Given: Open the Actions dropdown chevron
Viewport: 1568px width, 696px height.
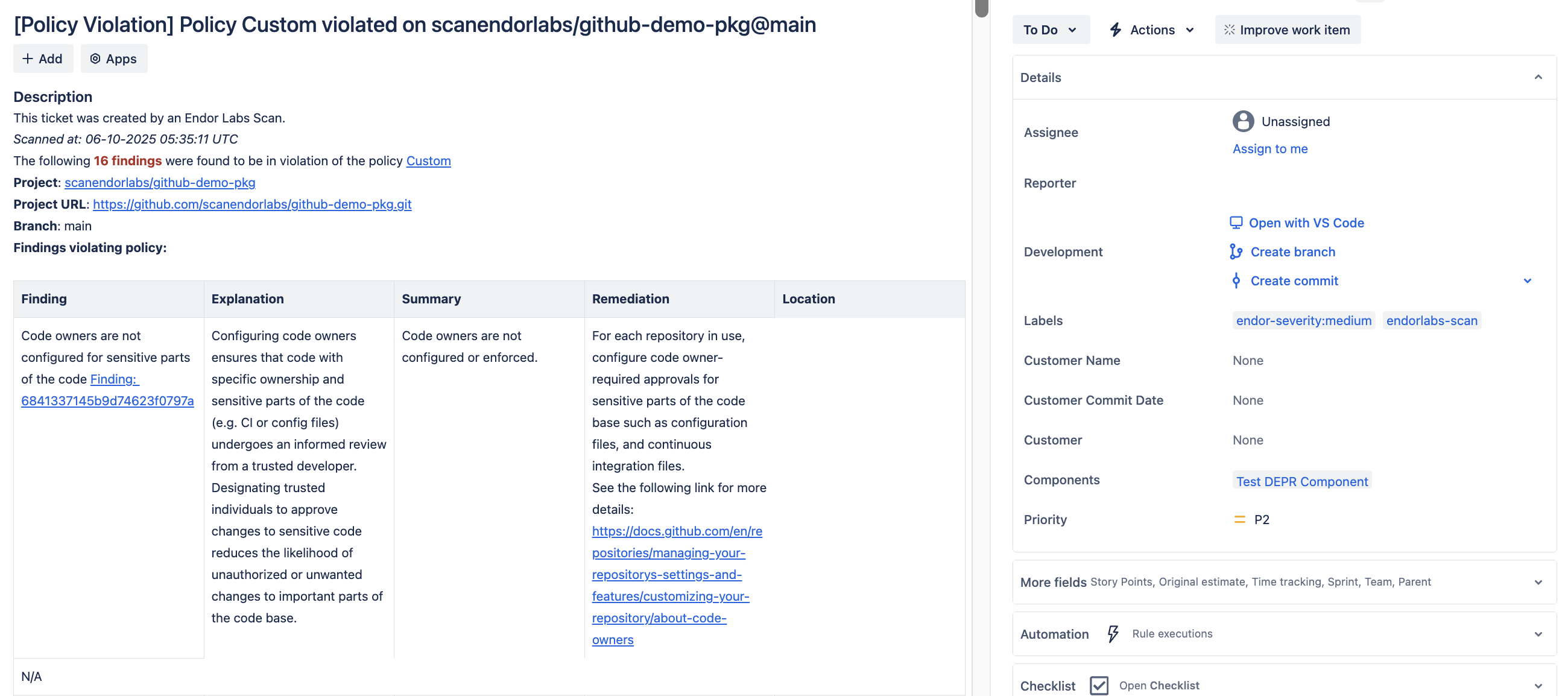Looking at the screenshot, I should click(x=1190, y=30).
